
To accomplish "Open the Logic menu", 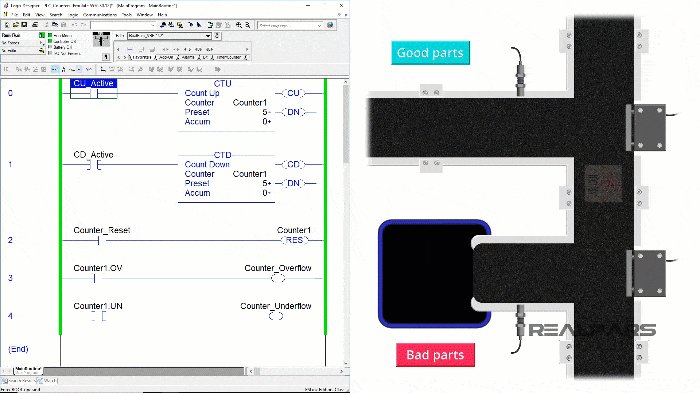I will (x=73, y=15).
